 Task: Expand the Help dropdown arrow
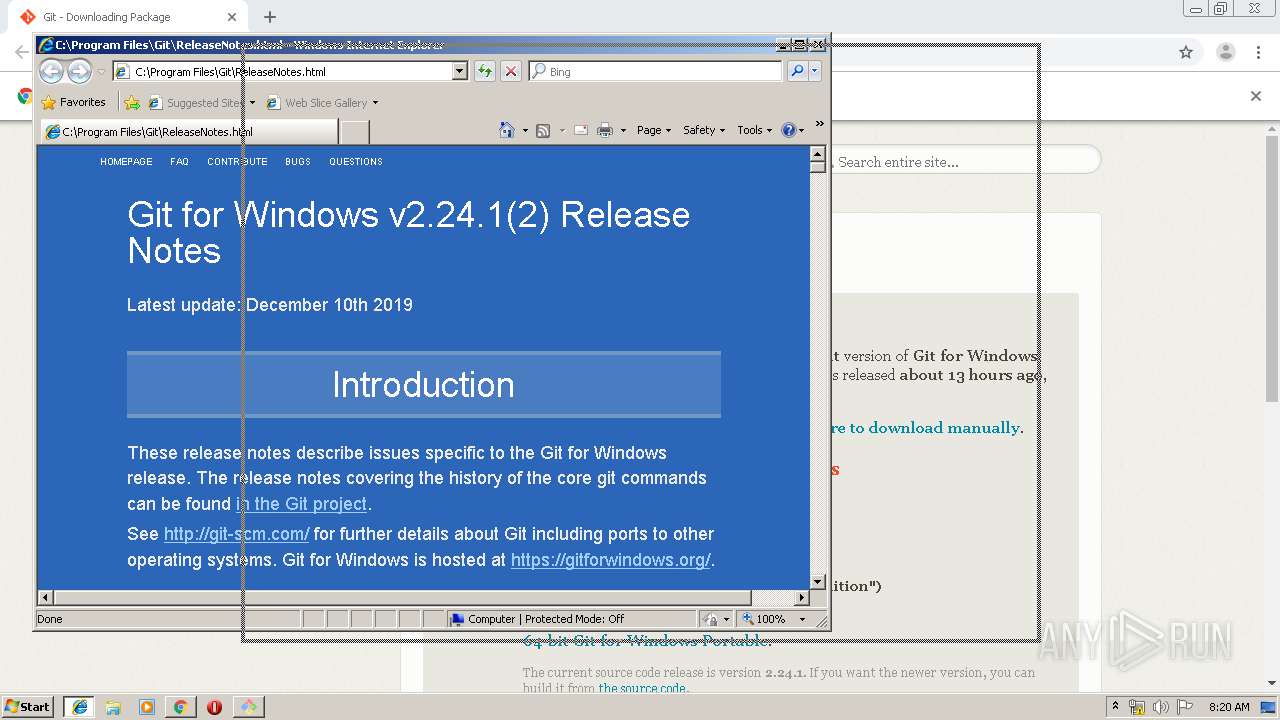[802, 130]
